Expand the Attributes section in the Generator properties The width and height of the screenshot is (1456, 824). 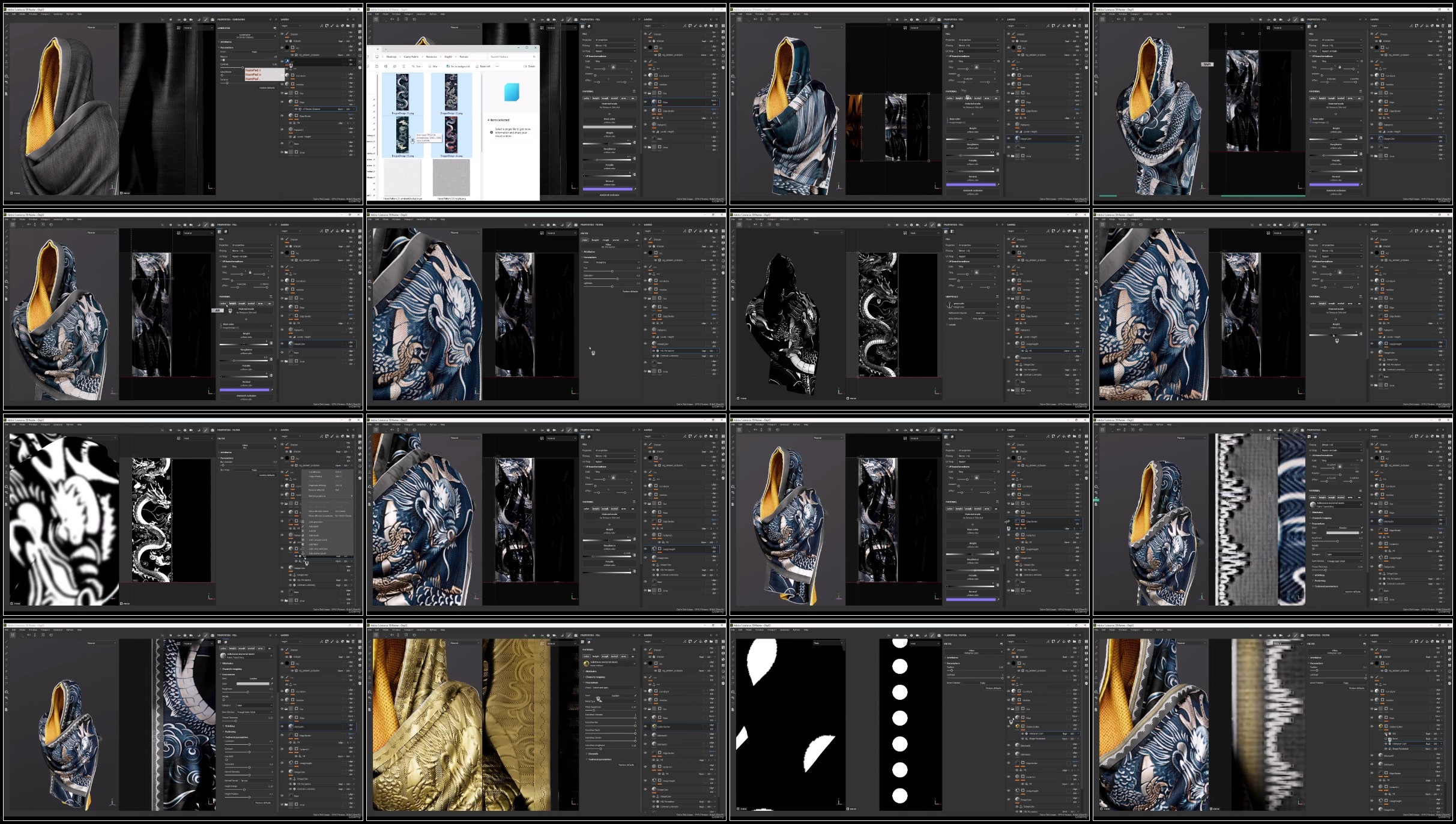(225, 42)
